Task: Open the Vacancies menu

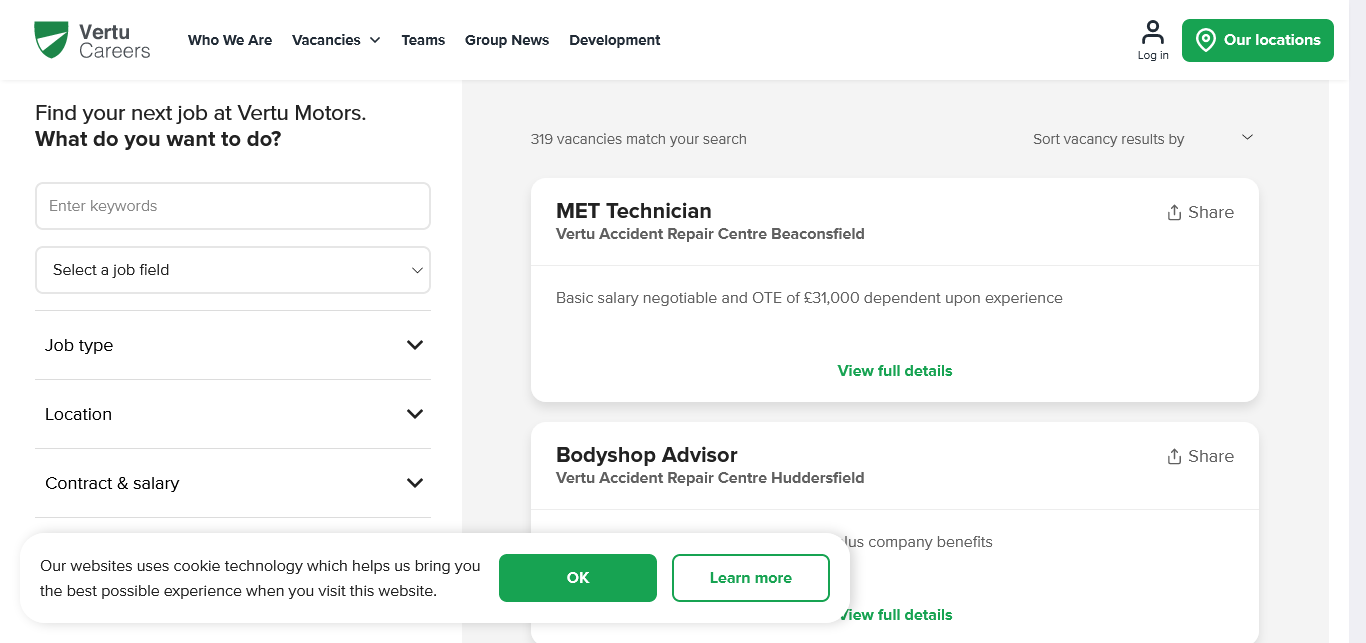Action: click(x=335, y=40)
